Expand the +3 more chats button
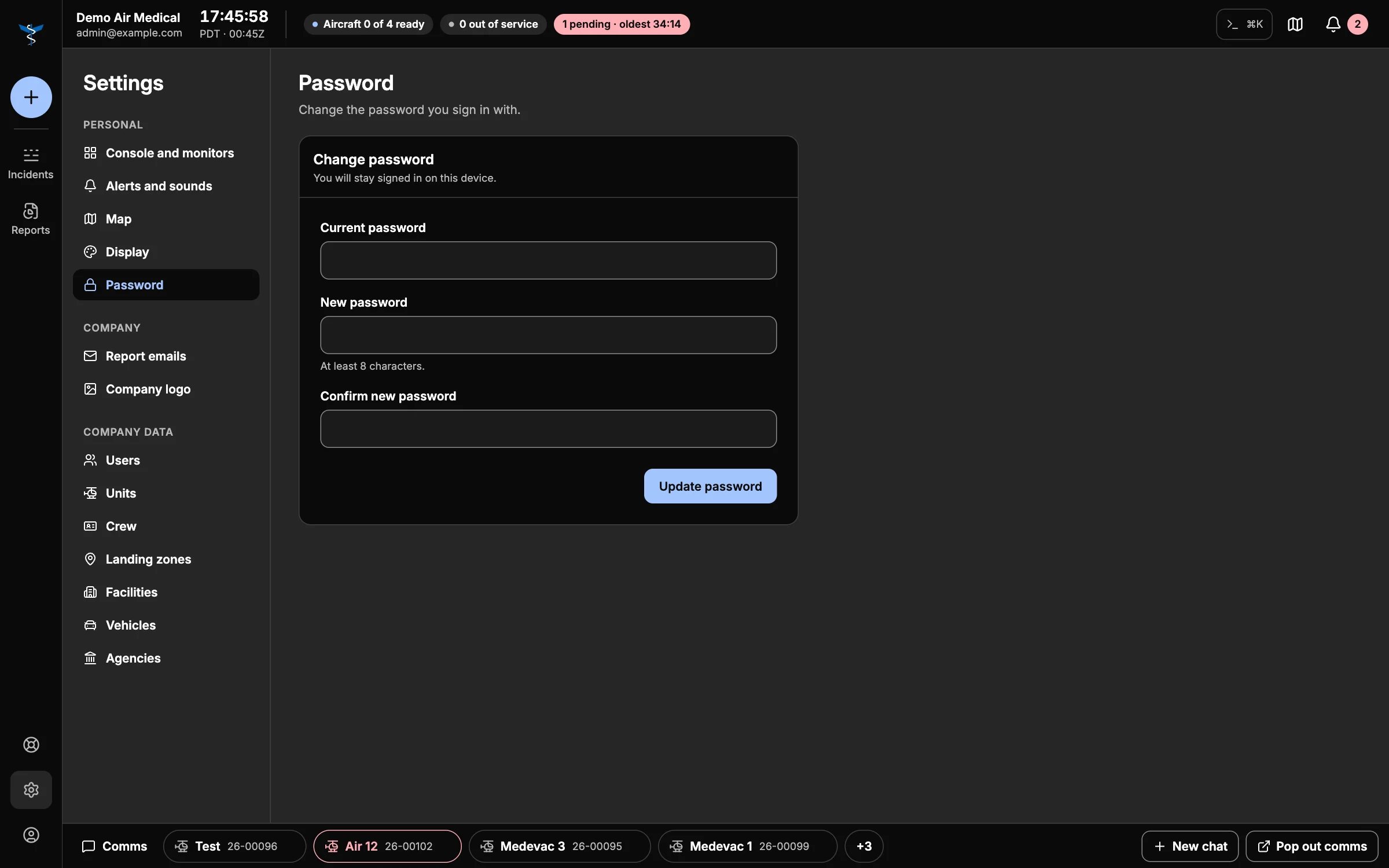 click(864, 846)
